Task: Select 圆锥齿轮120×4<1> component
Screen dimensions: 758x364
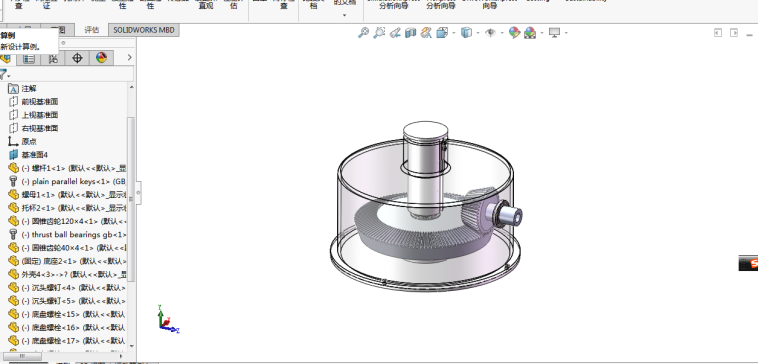Action: pyautogui.click(x=73, y=221)
